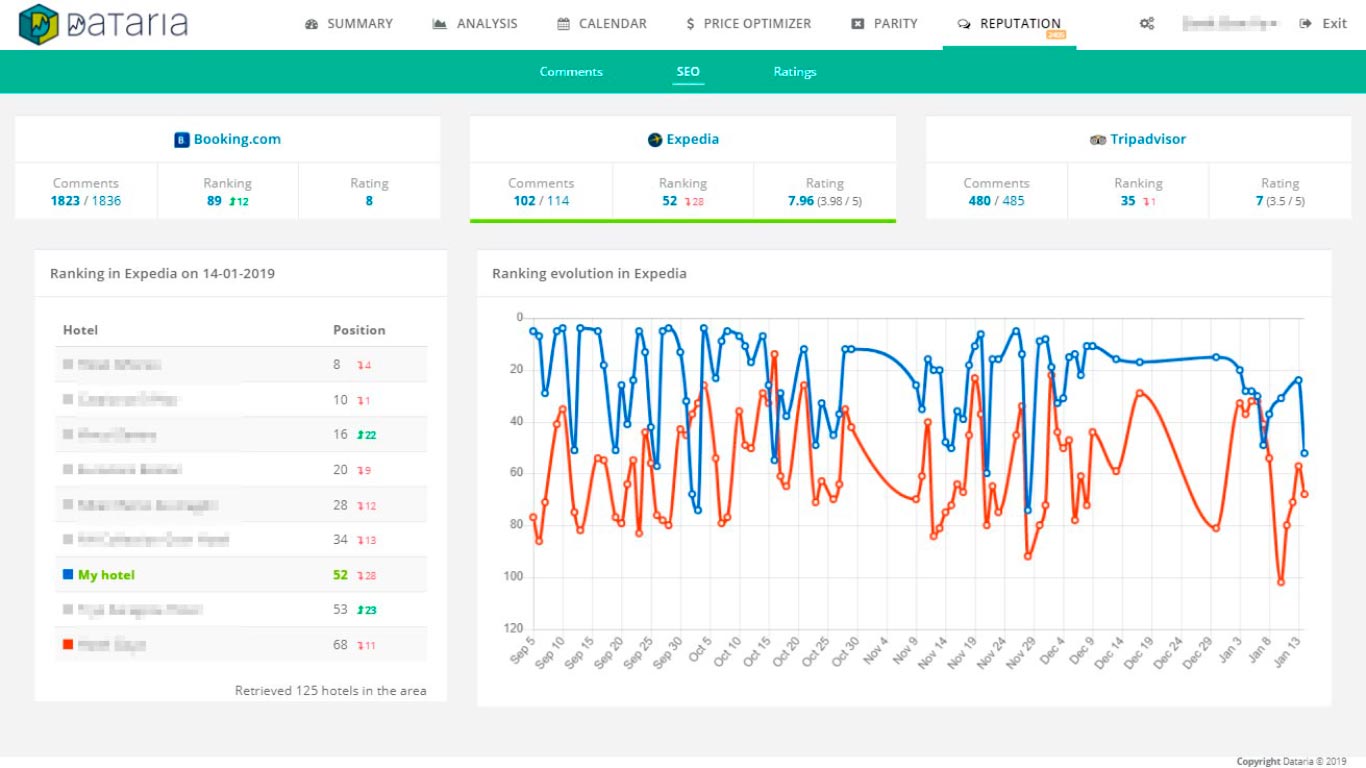This screenshot has width=1366, height=768.
Task: Click the green up arrow on position 53
Action: click(360, 611)
